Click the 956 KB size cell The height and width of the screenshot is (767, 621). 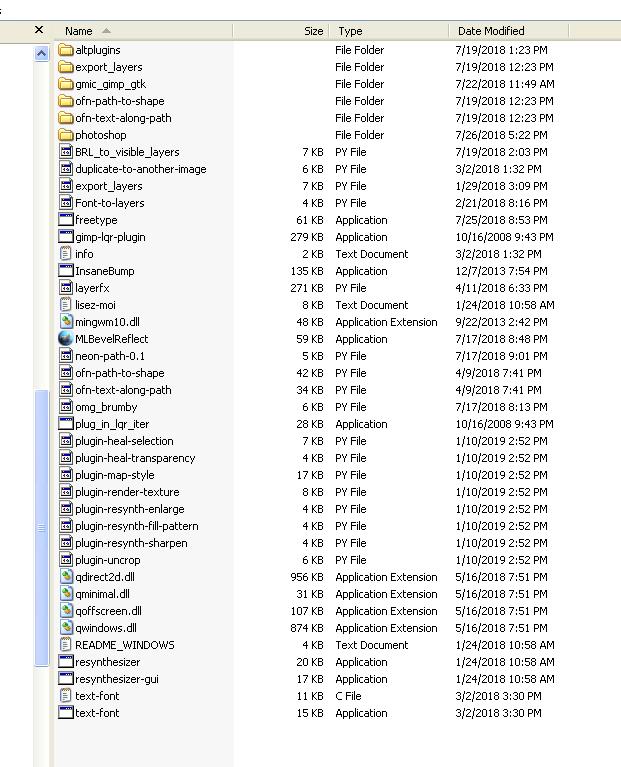(x=307, y=577)
